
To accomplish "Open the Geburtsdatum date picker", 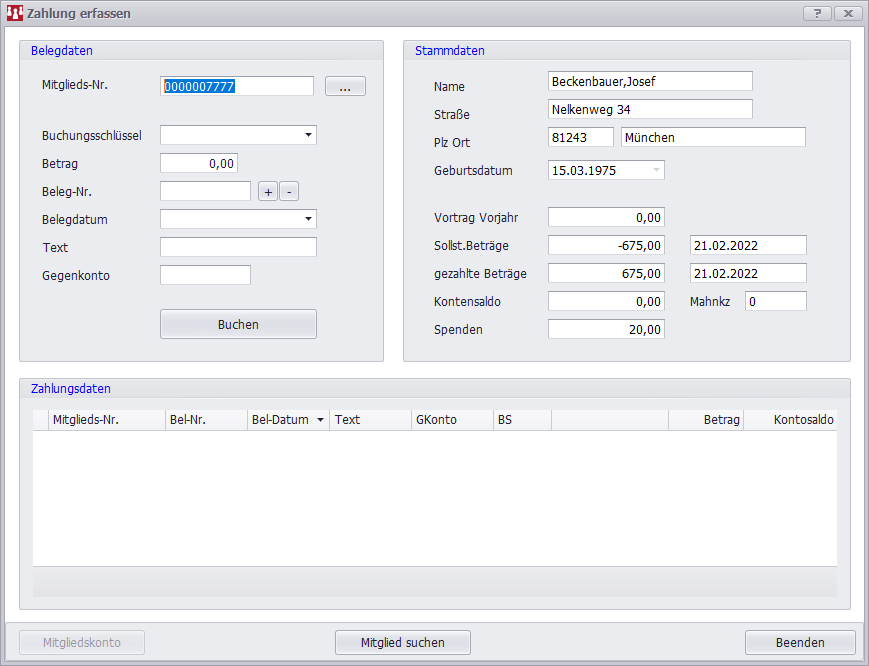I will tap(656, 171).
